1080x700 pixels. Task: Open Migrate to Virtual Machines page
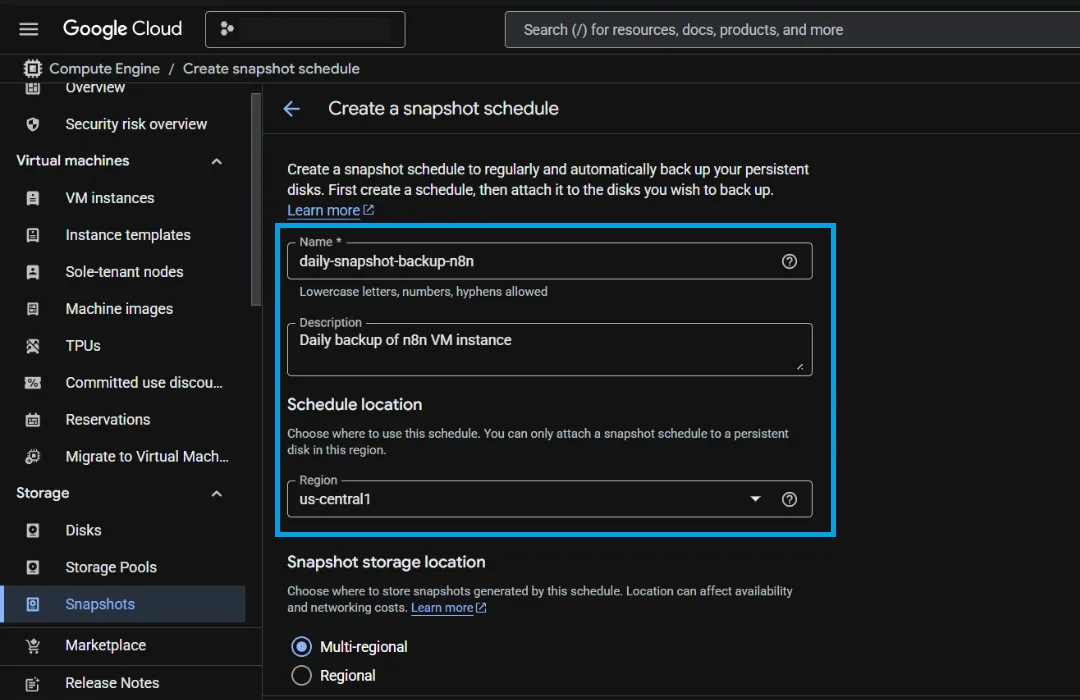pyautogui.click(x=147, y=457)
